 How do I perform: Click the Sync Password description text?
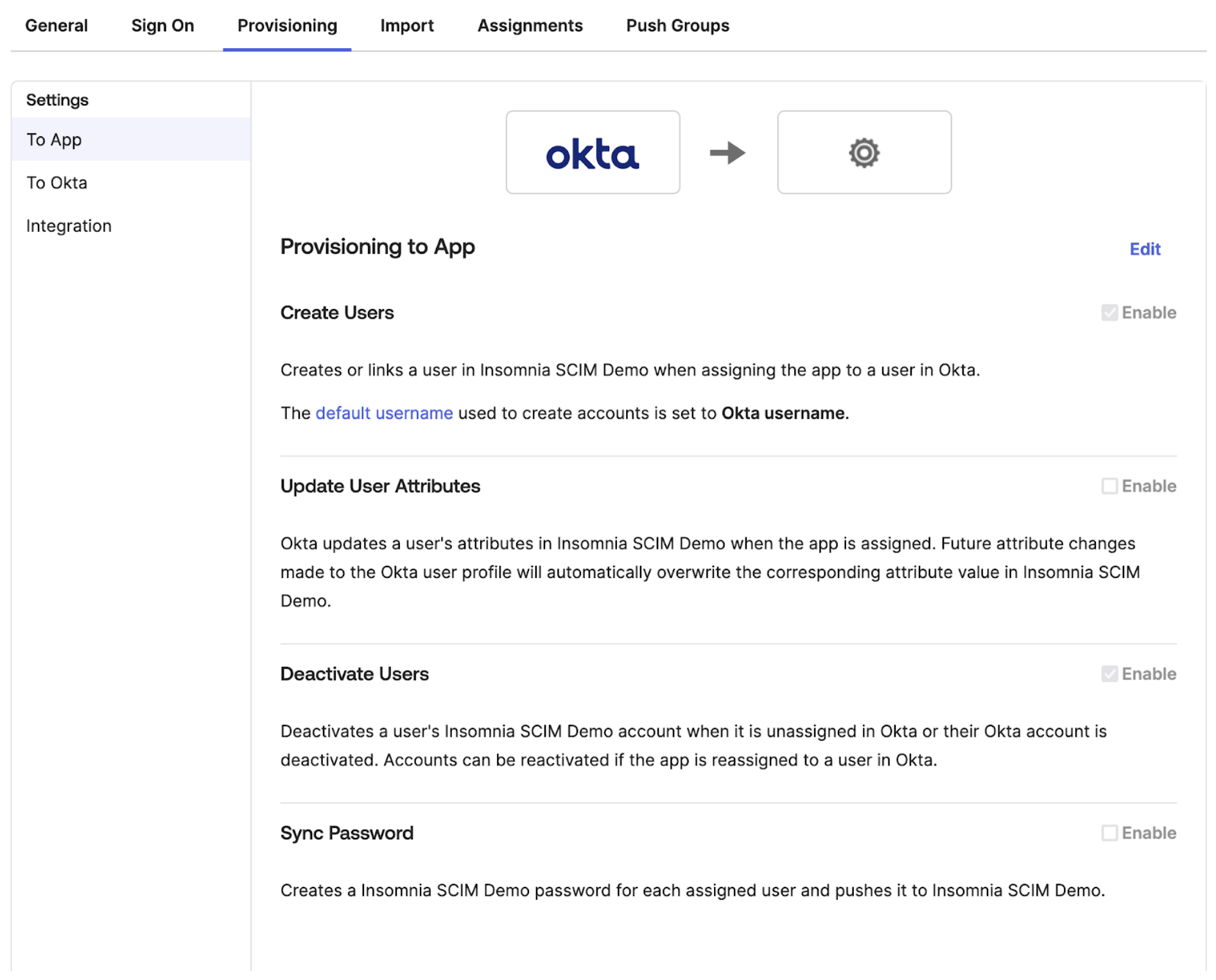coord(692,891)
